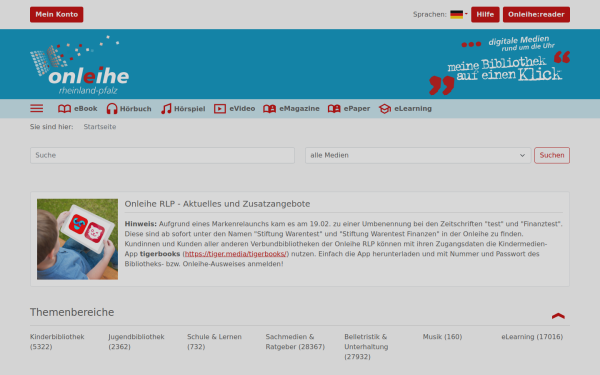Click the German flag language icon

(x=457, y=15)
